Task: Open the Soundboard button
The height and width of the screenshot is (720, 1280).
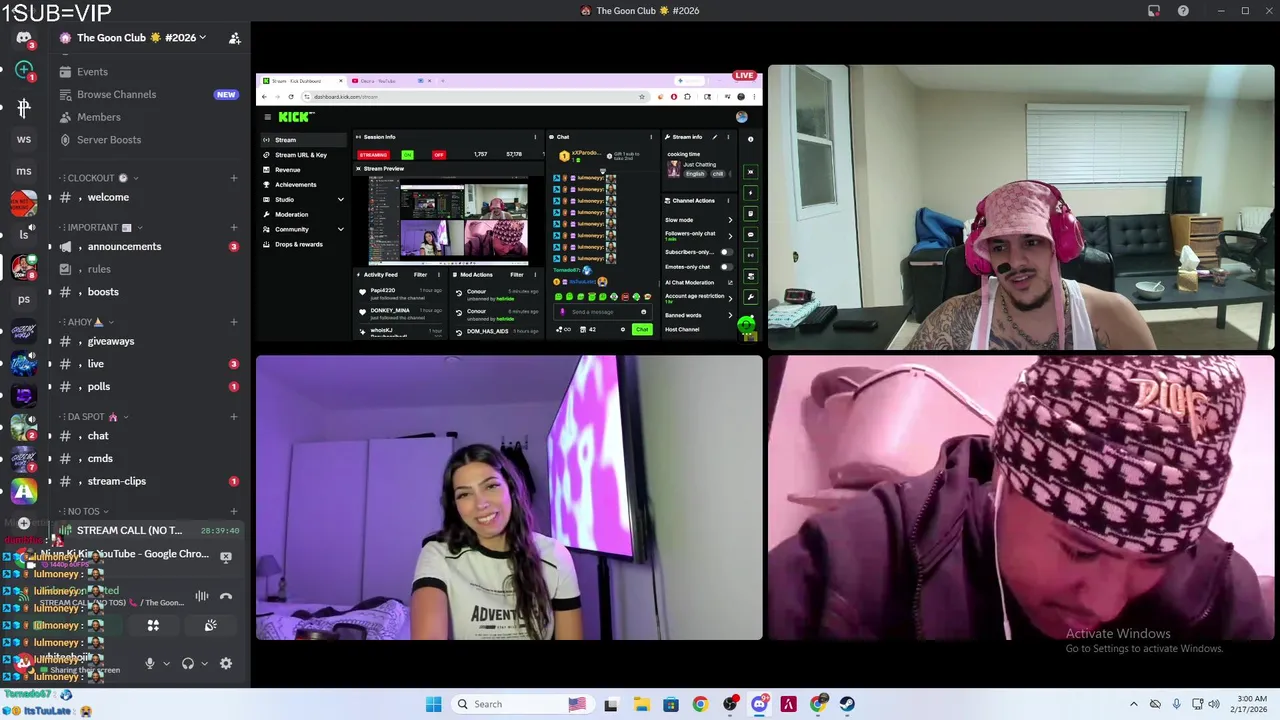Action: click(x=210, y=625)
